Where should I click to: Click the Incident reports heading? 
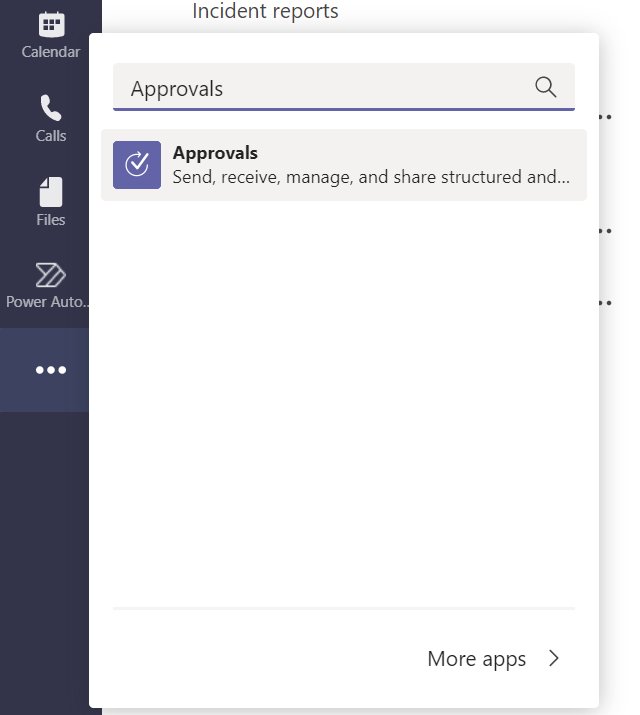coord(265,11)
